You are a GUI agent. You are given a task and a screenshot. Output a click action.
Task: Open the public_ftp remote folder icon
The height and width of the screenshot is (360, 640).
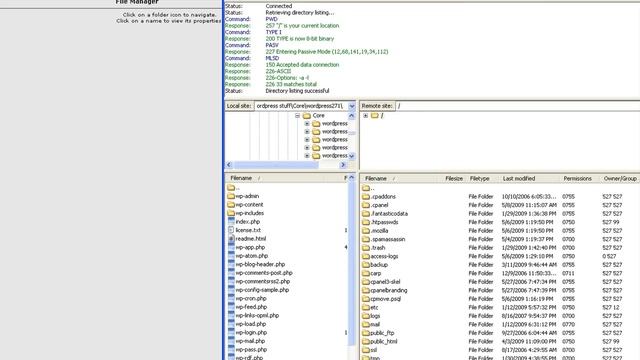click(366, 333)
